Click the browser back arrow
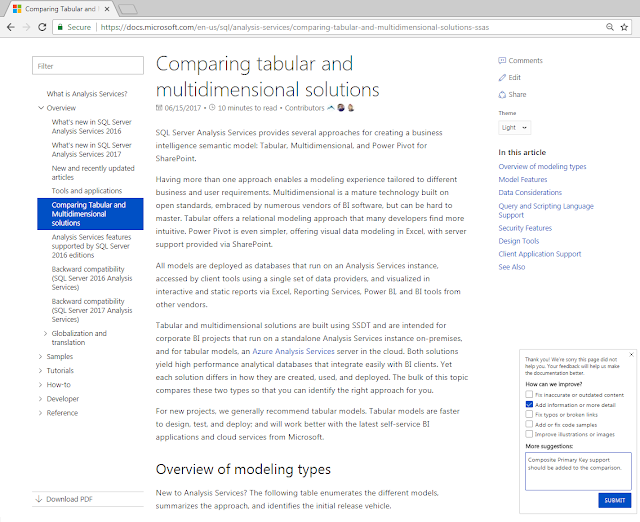The width and height of the screenshot is (640, 522). (11, 27)
